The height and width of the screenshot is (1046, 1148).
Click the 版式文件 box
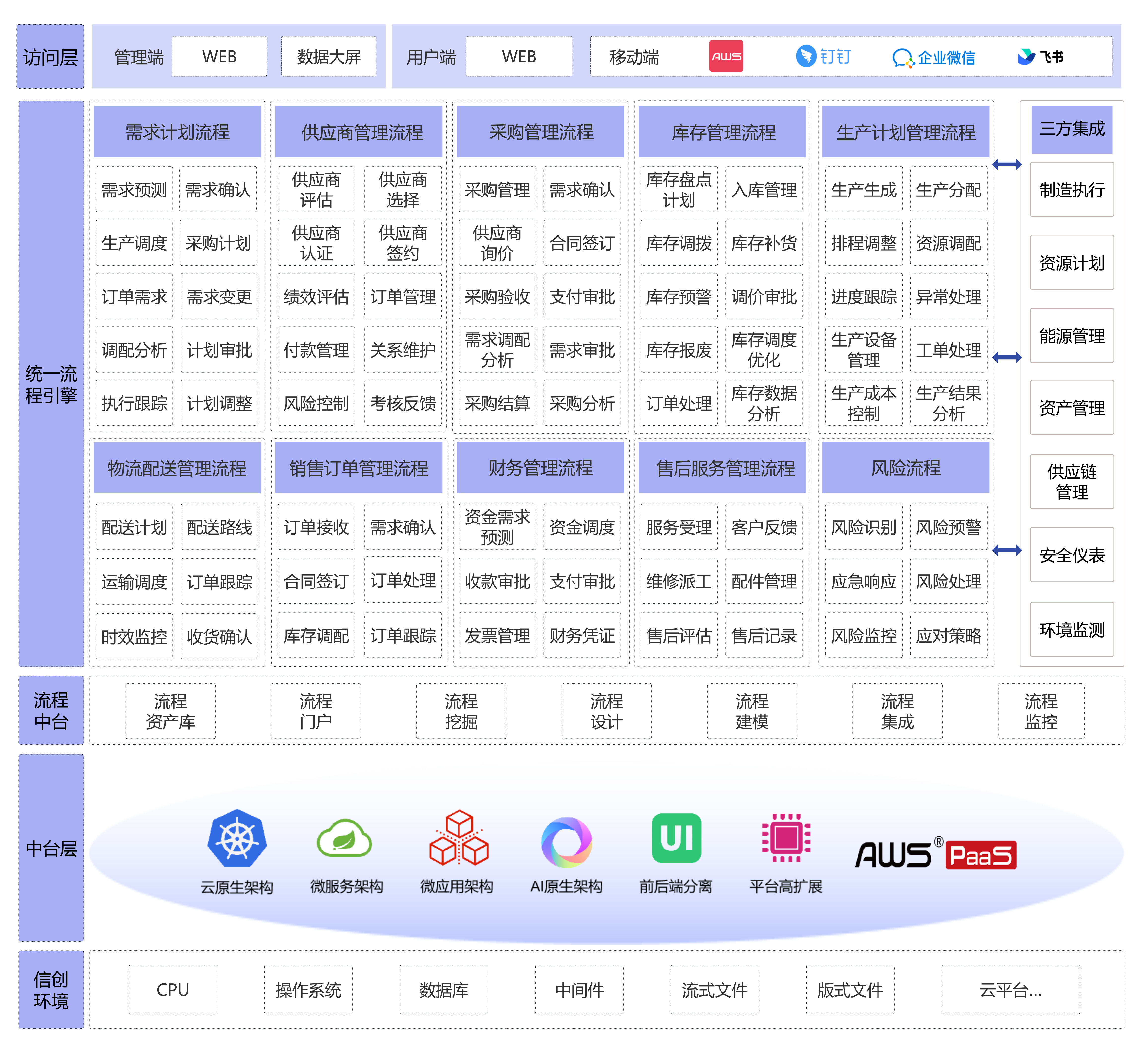(850, 990)
